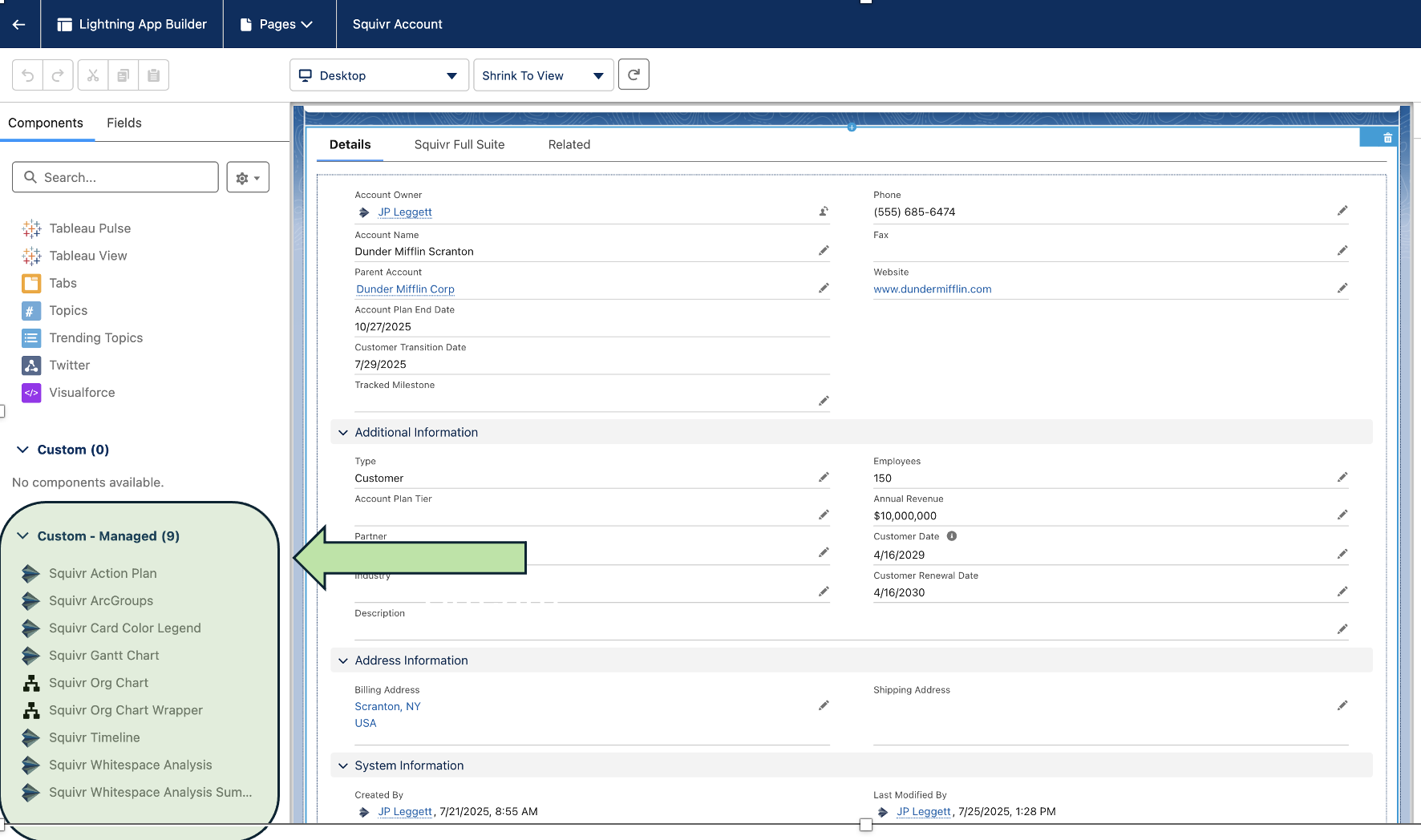This screenshot has height=840, width=1421.
Task: Select the Topics component
Action: 68,310
